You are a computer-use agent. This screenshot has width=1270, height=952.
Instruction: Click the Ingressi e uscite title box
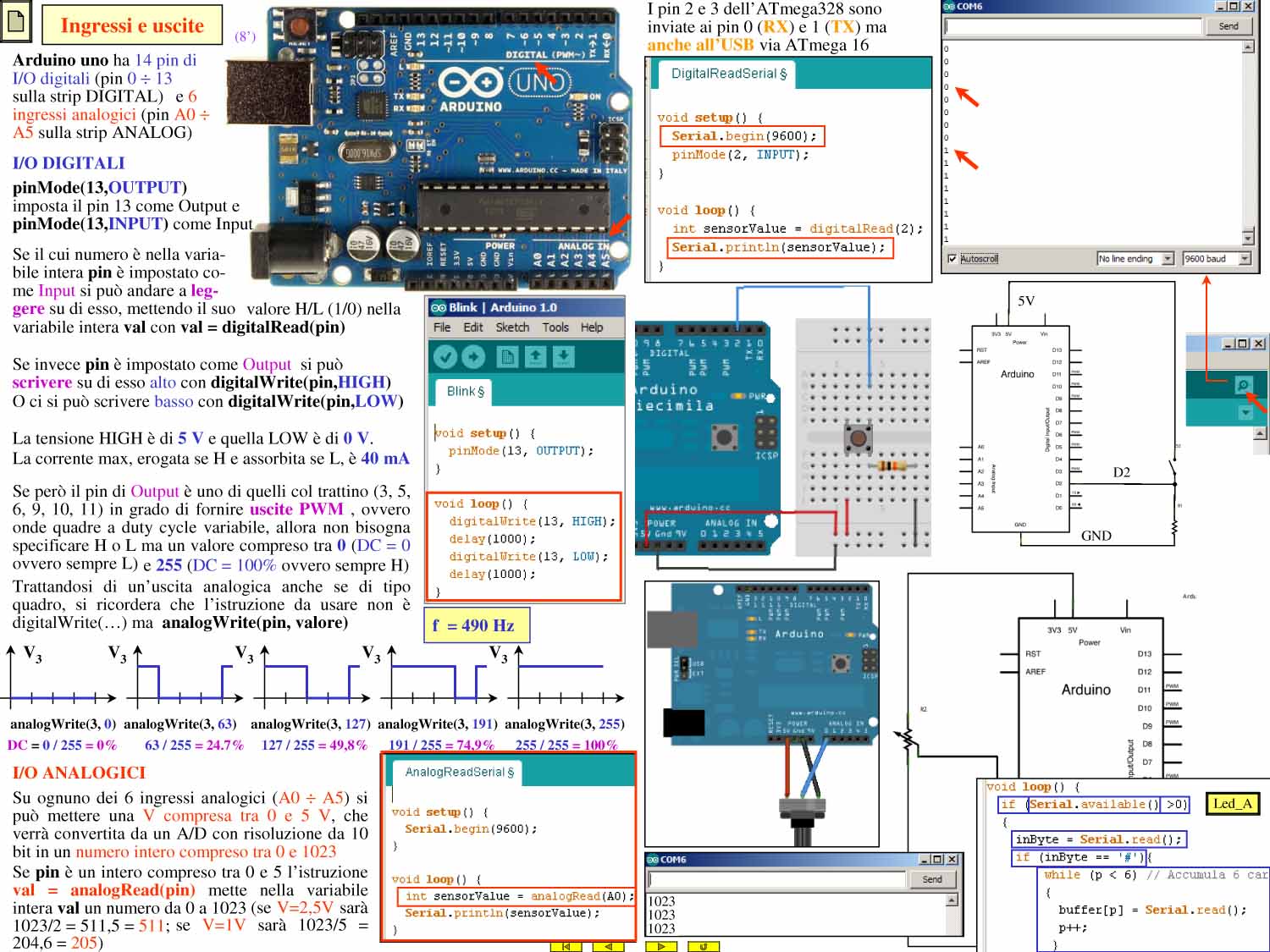[132, 25]
